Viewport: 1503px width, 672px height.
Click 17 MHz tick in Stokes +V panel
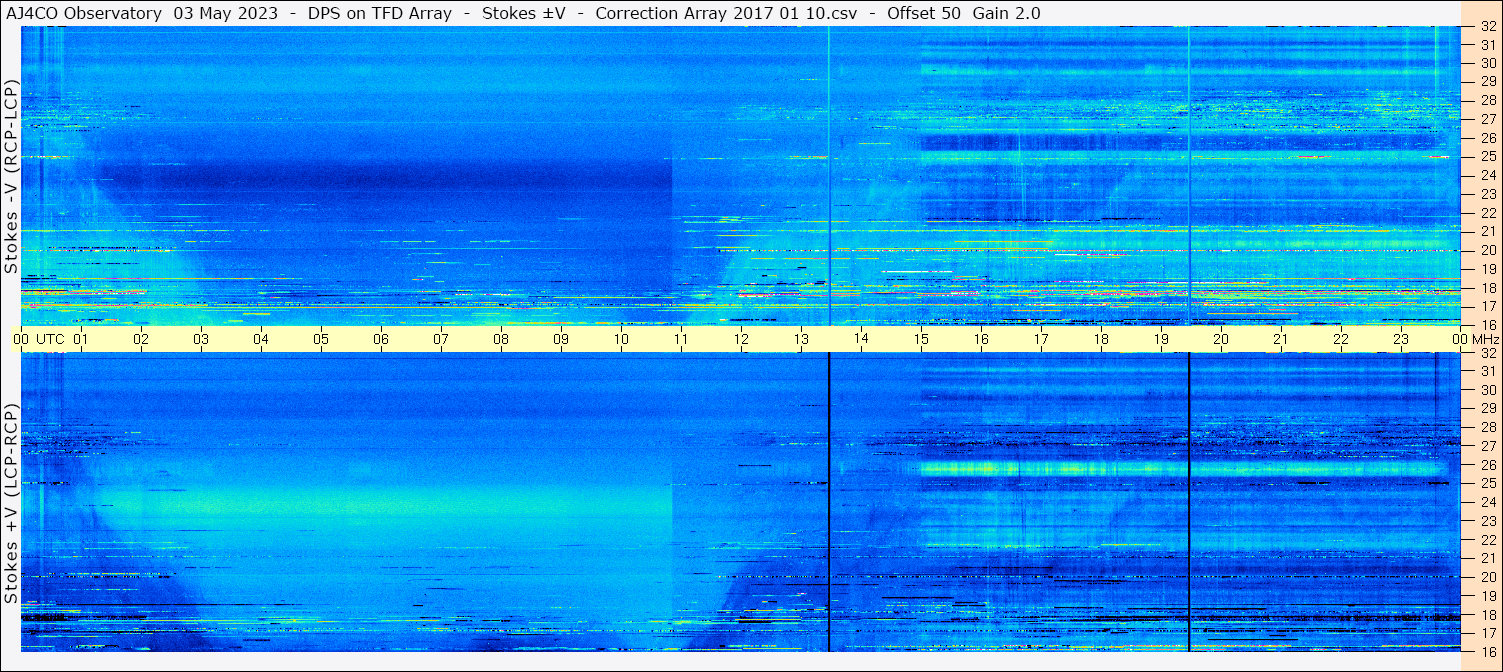click(x=1487, y=633)
